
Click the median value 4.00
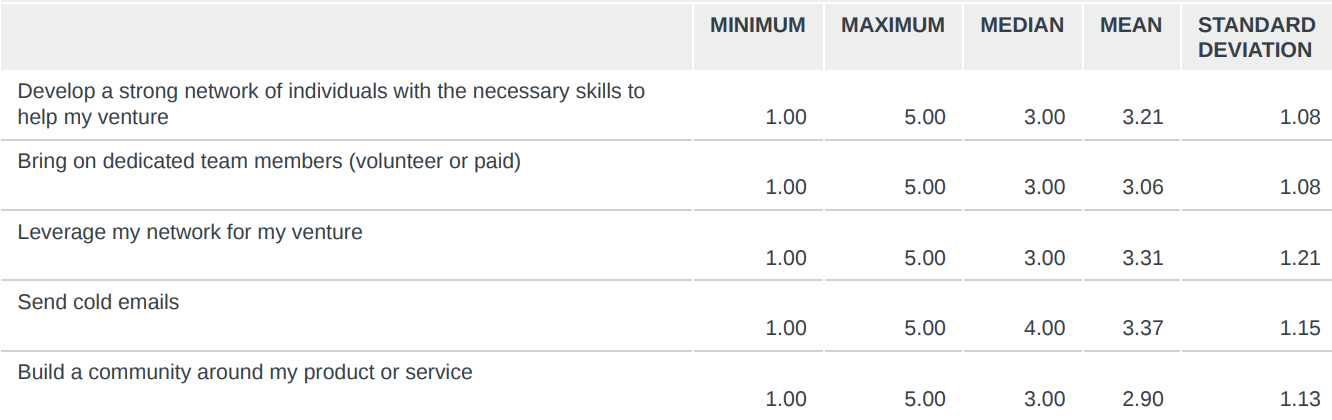coord(1045,328)
